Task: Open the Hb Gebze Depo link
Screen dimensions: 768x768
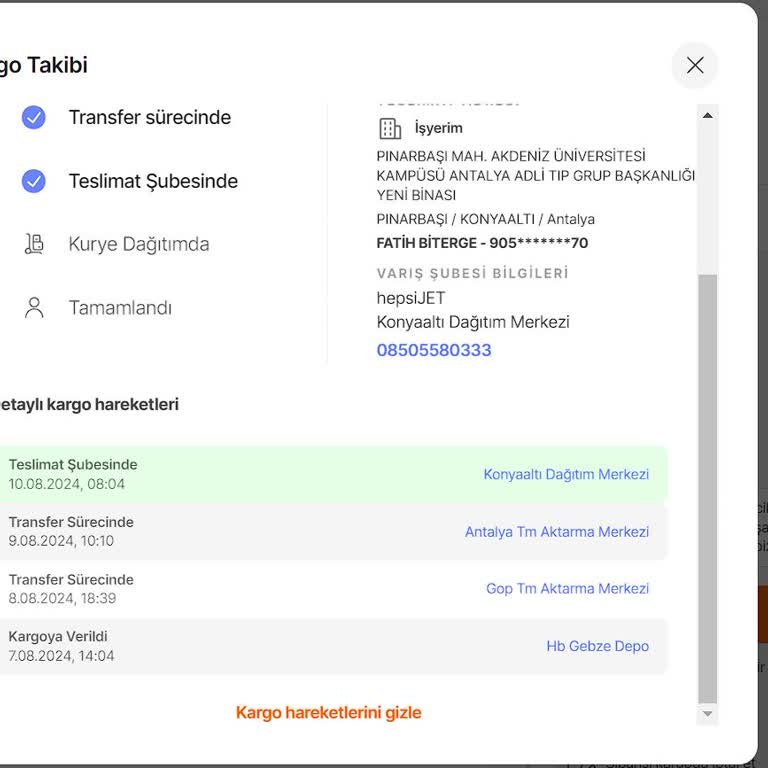Action: (597, 646)
